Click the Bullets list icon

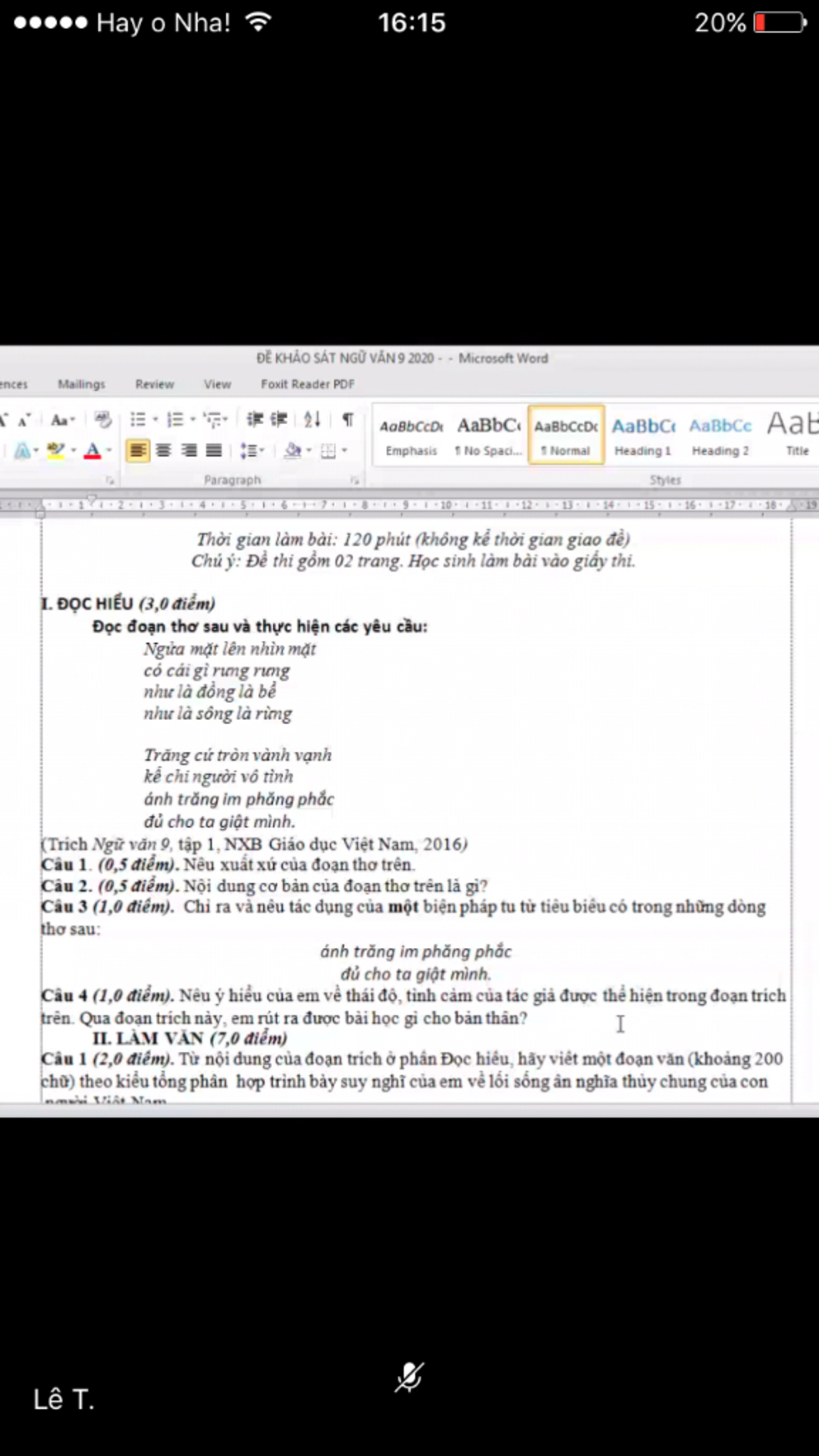pos(138,419)
